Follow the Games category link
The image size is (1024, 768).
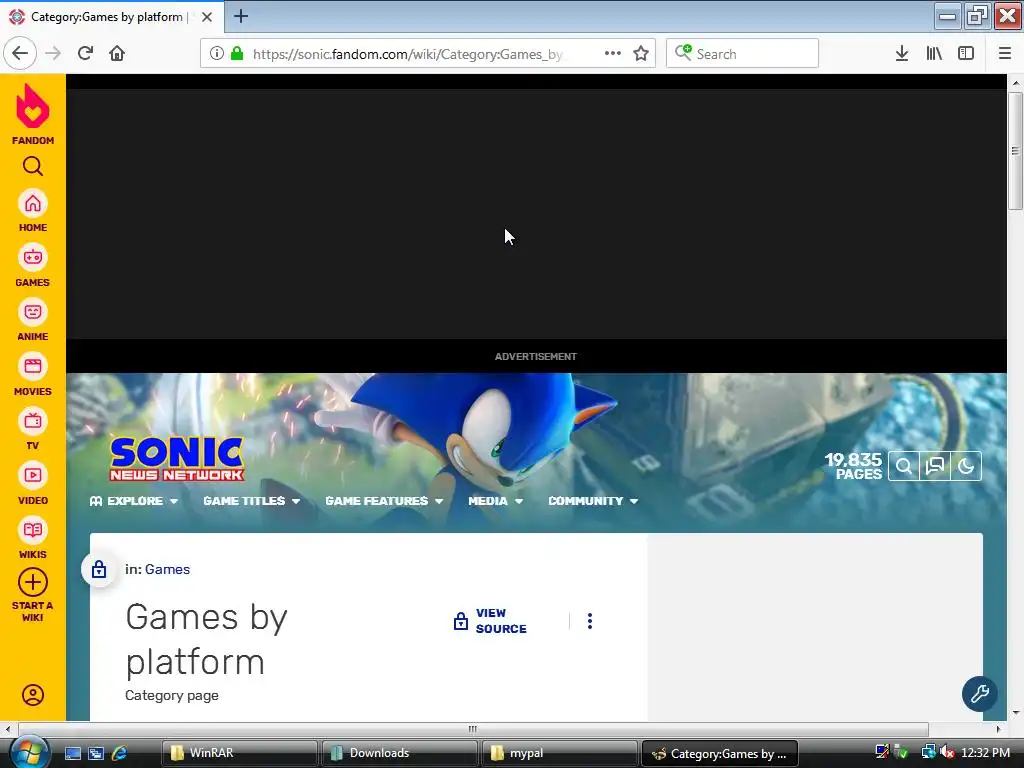point(167,569)
